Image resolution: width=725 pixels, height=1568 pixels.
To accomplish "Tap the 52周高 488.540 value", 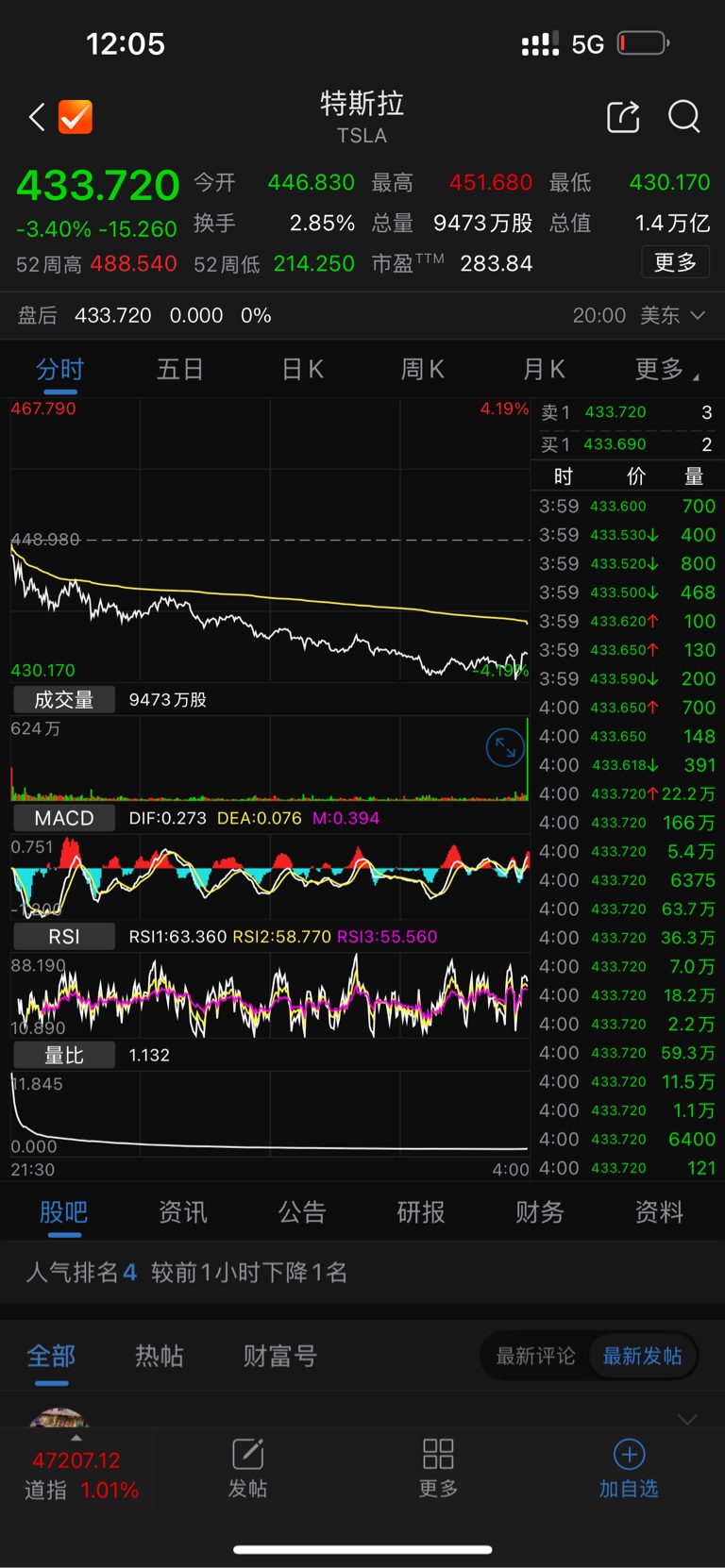I will click(x=134, y=263).
